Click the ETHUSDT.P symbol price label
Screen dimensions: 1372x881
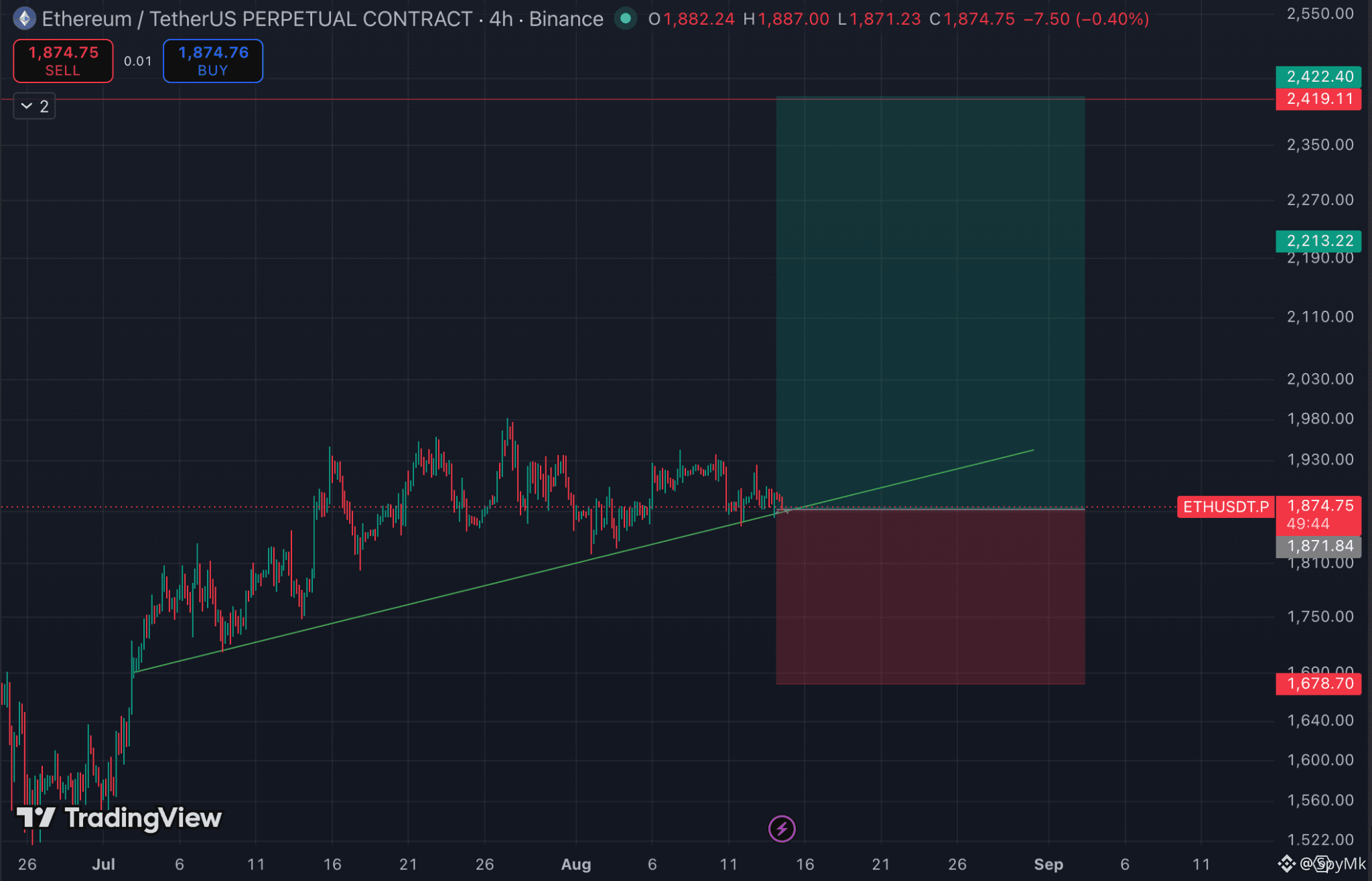coord(1226,506)
